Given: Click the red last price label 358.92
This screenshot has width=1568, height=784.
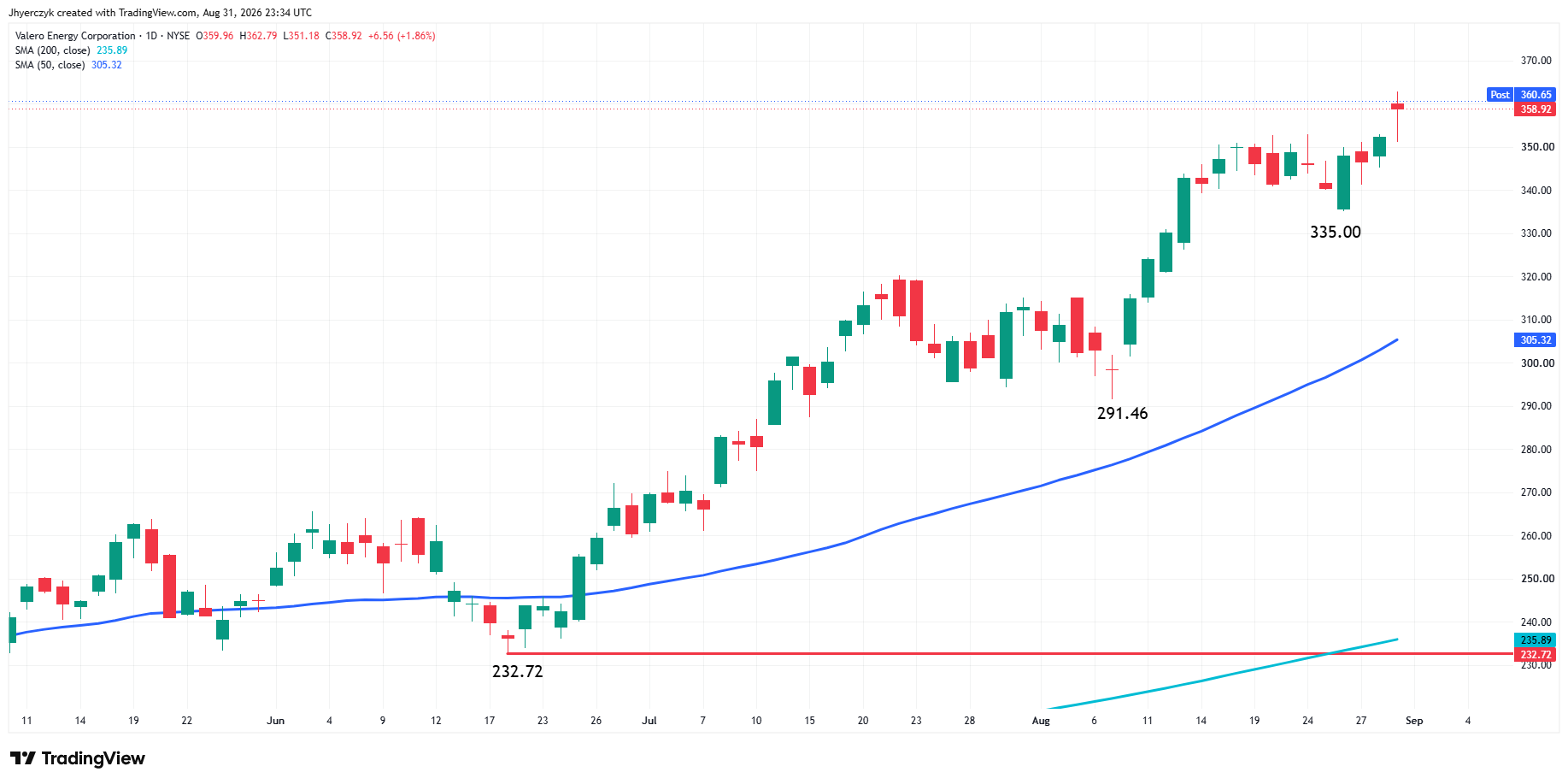Looking at the screenshot, I should pyautogui.click(x=1535, y=109).
